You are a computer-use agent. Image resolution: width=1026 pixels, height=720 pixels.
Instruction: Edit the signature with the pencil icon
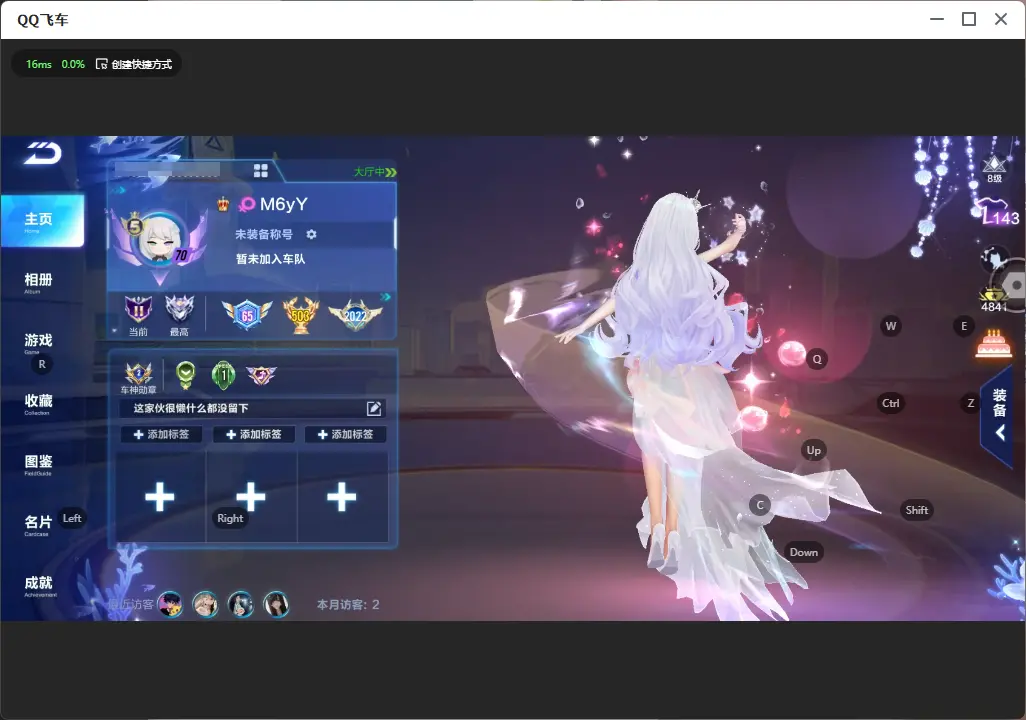(374, 408)
